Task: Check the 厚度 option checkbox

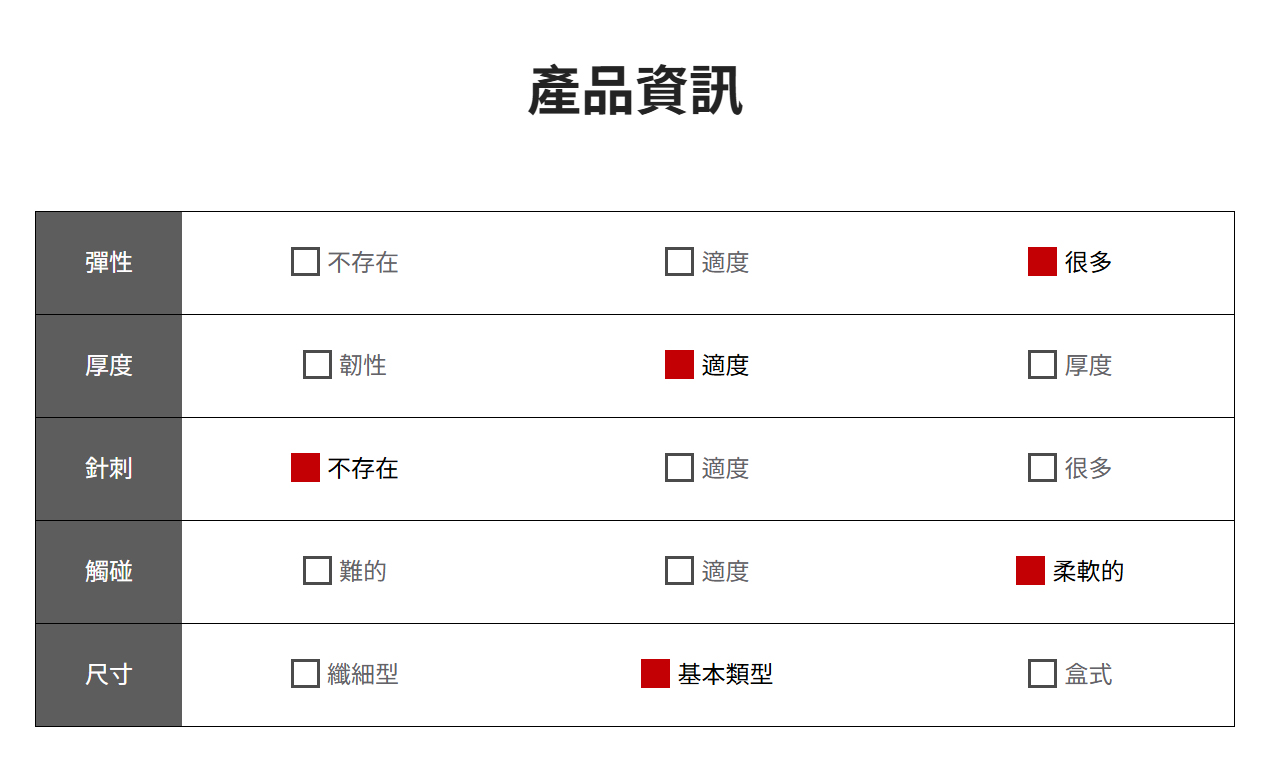Action: [1042, 365]
